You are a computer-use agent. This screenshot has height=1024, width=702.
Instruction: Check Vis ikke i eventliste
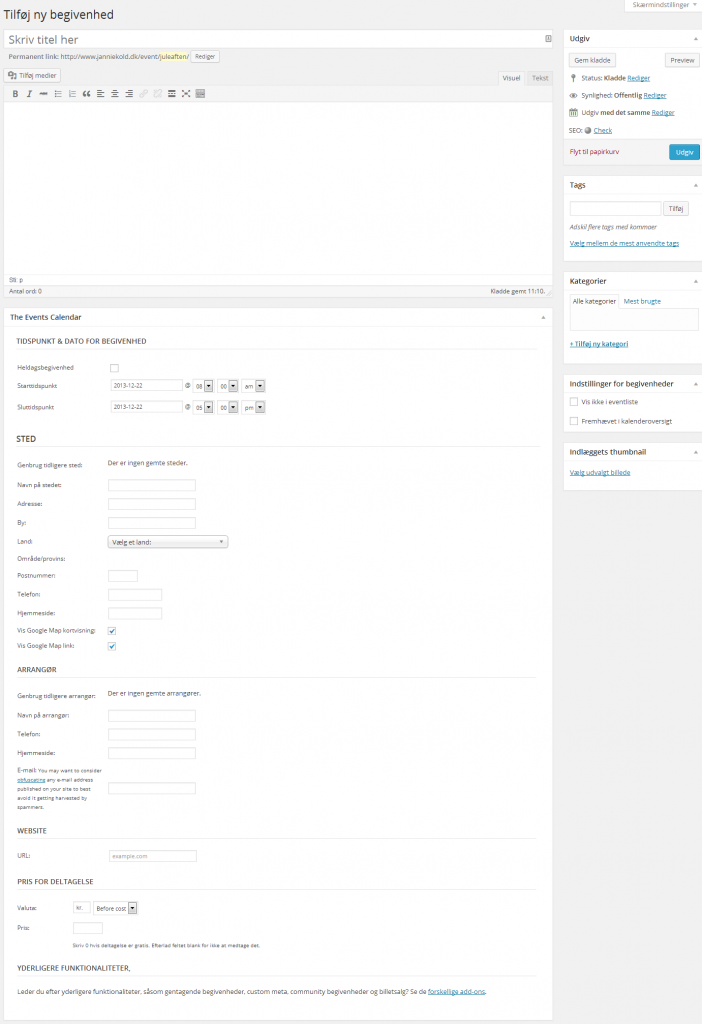[x=573, y=402]
